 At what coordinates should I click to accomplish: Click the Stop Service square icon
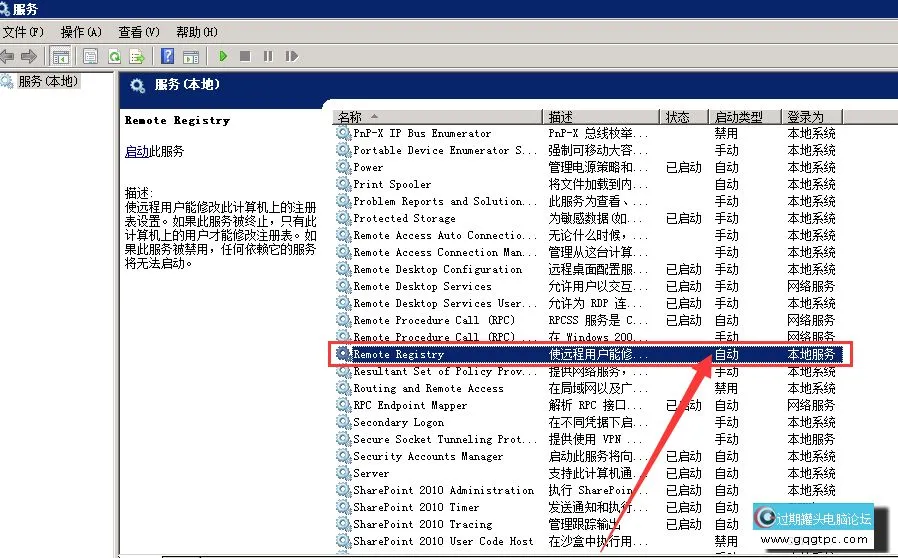pyautogui.click(x=245, y=56)
